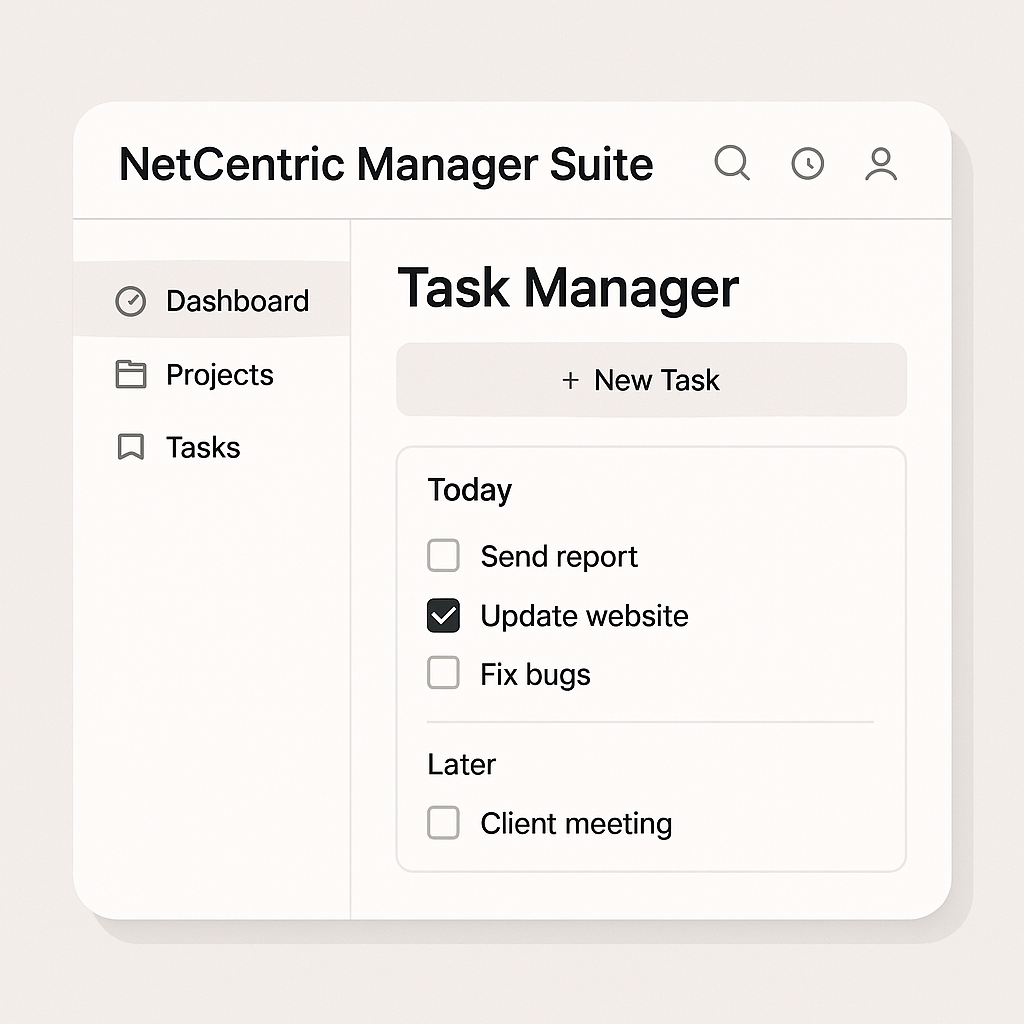Go to Projects via its sidebar label
Screen dimensions: 1024x1024
click(219, 375)
